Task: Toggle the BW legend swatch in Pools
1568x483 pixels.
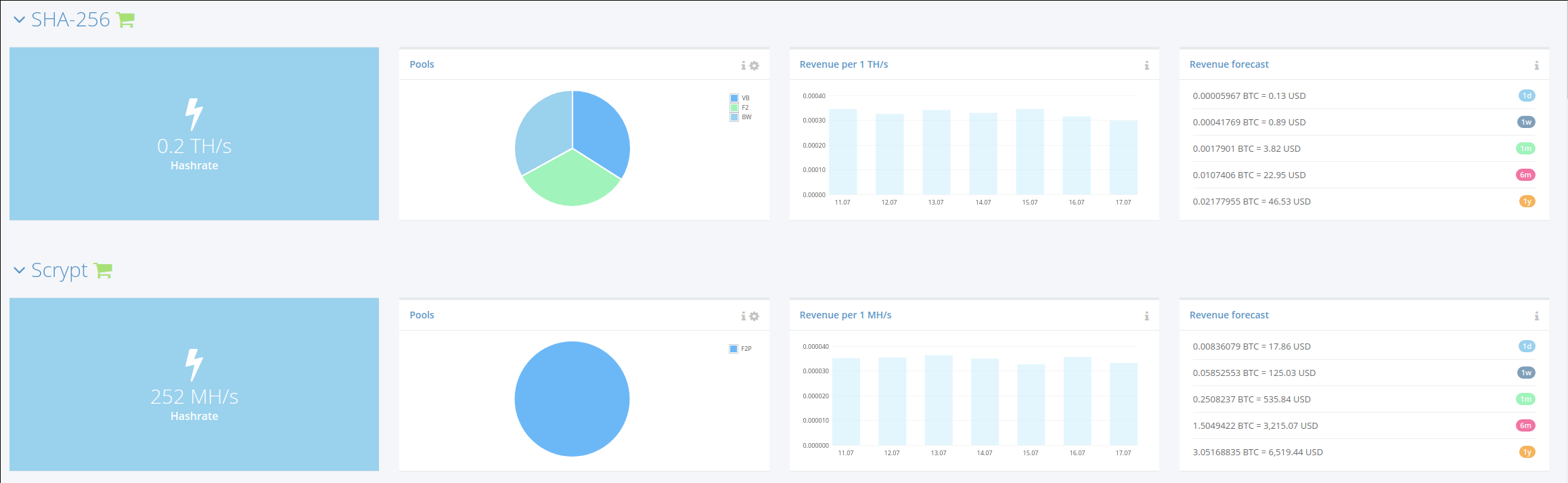Action: point(734,117)
